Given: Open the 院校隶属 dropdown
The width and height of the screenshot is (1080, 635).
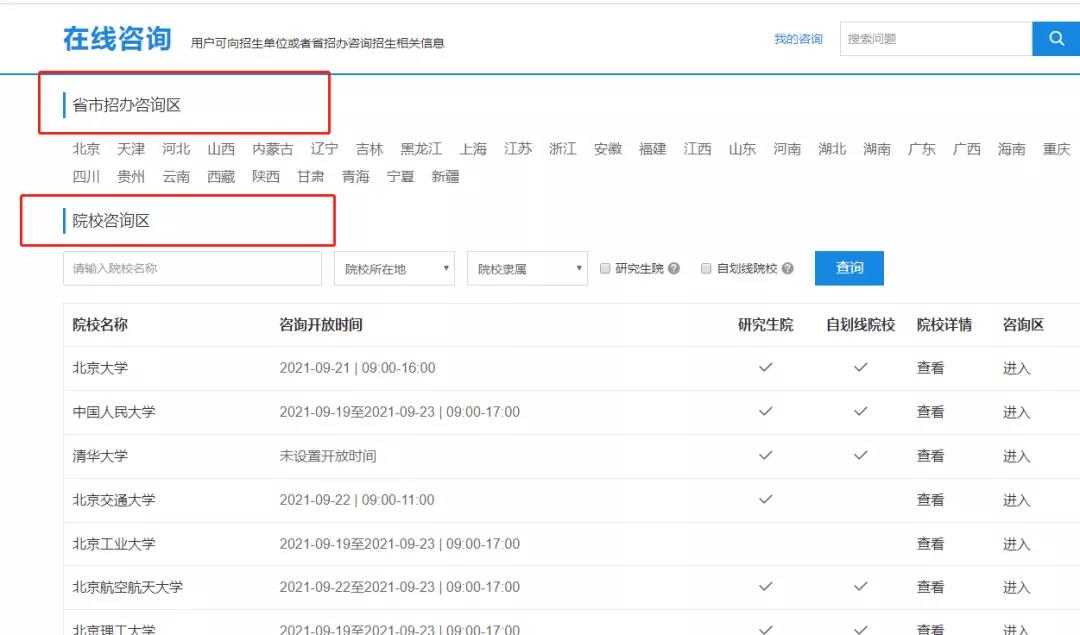Looking at the screenshot, I should 527,269.
